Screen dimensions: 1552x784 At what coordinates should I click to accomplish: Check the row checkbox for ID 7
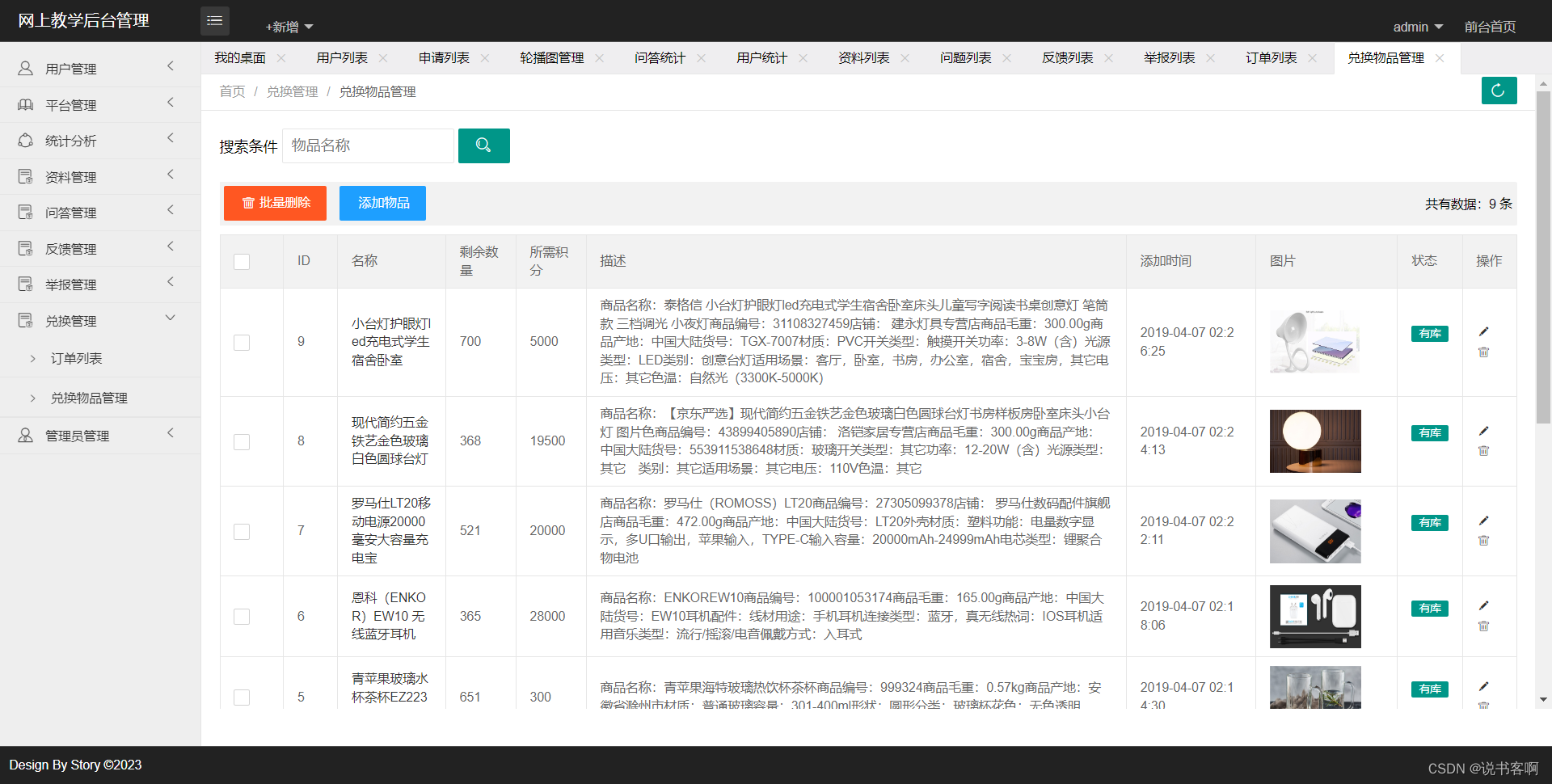pos(242,532)
